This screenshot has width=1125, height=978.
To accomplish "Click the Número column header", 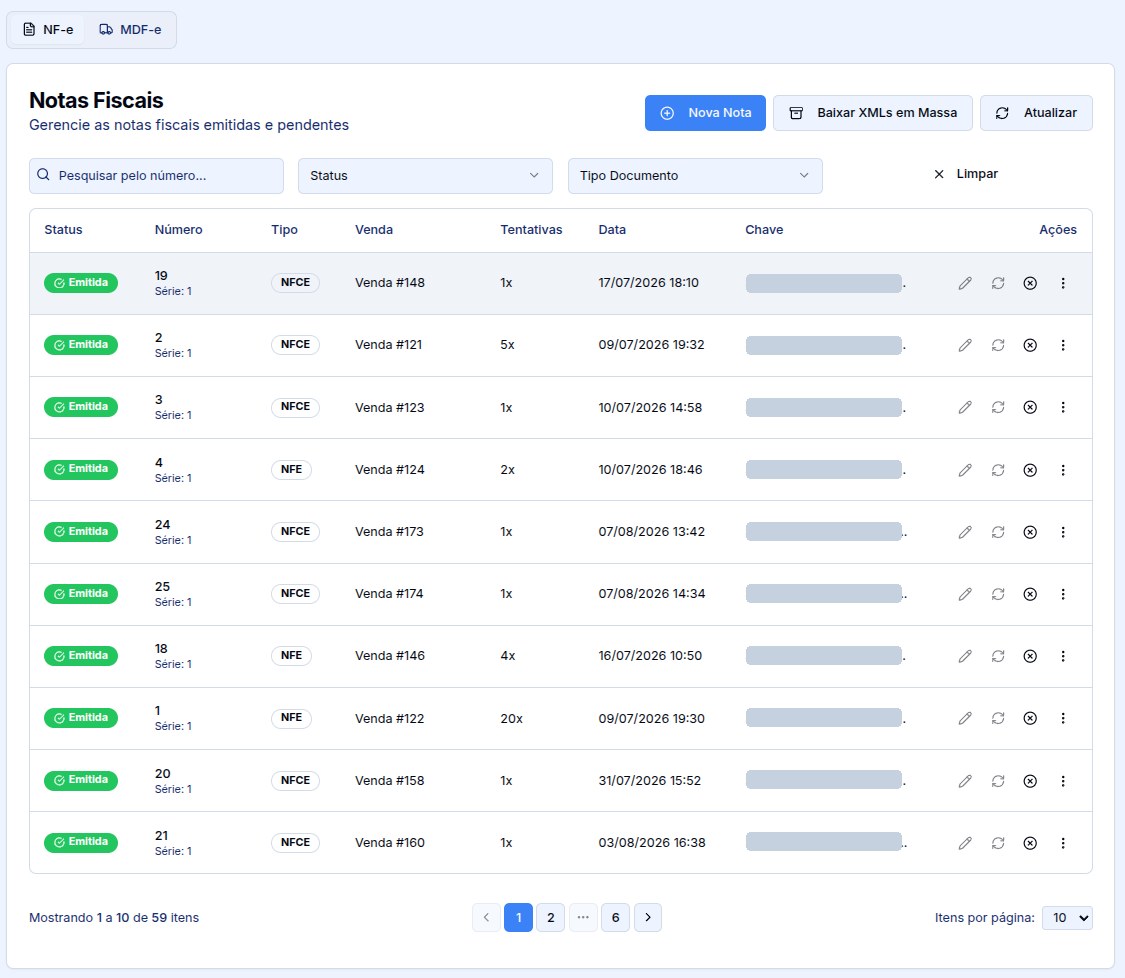I will coord(179,230).
